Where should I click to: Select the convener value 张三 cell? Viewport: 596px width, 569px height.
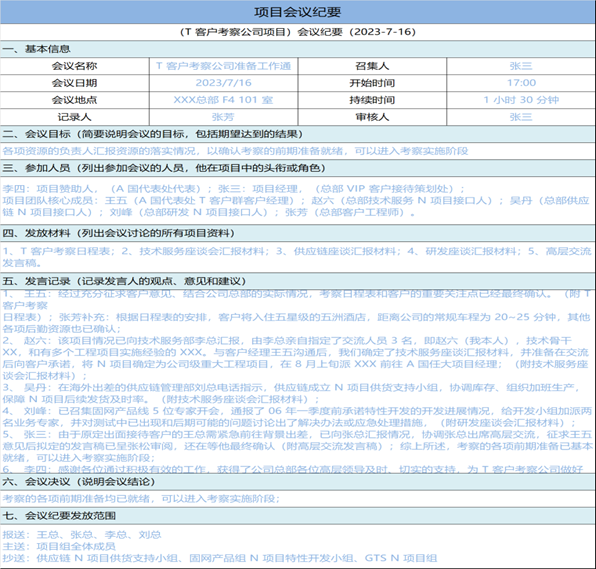pyautogui.click(x=521, y=66)
